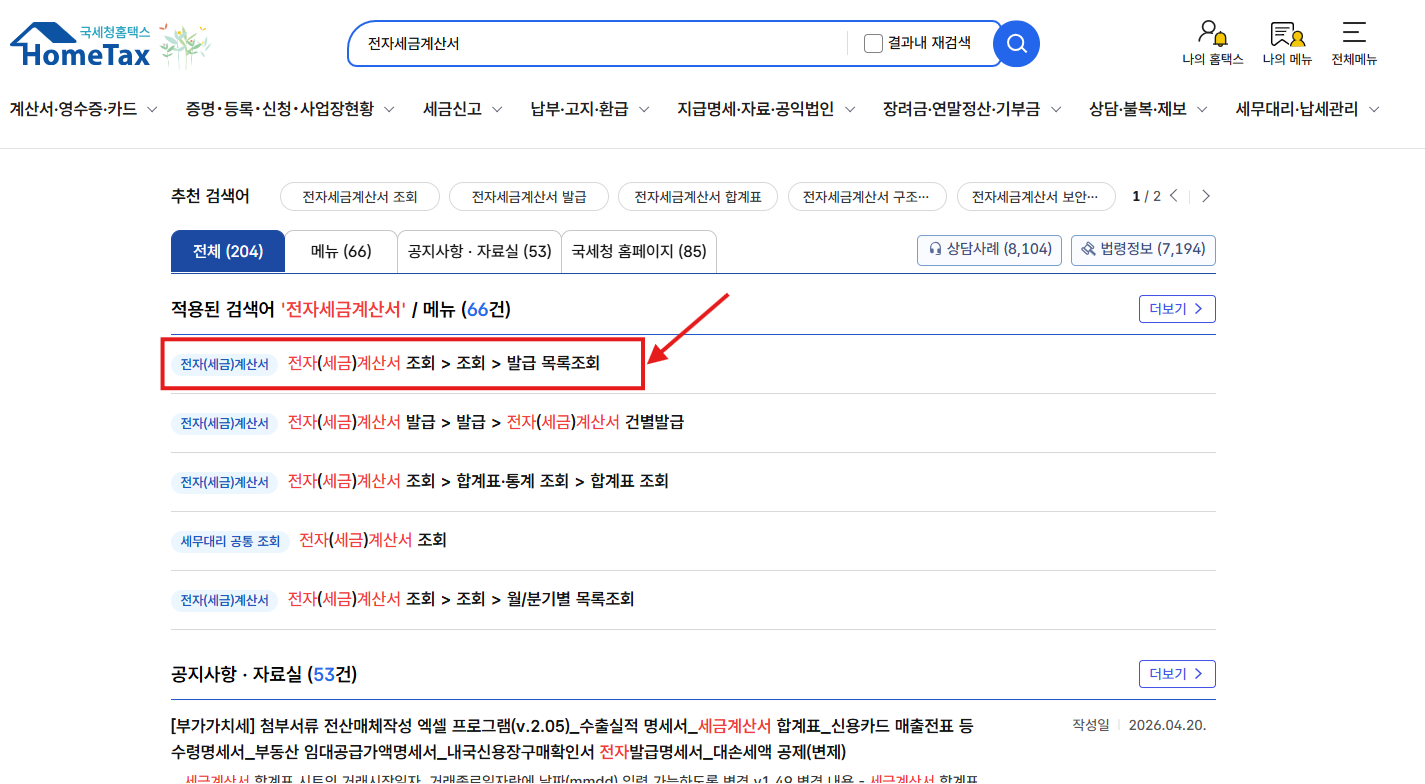Show next recommended keywords page arrow
1425x784 pixels.
pos(1206,196)
